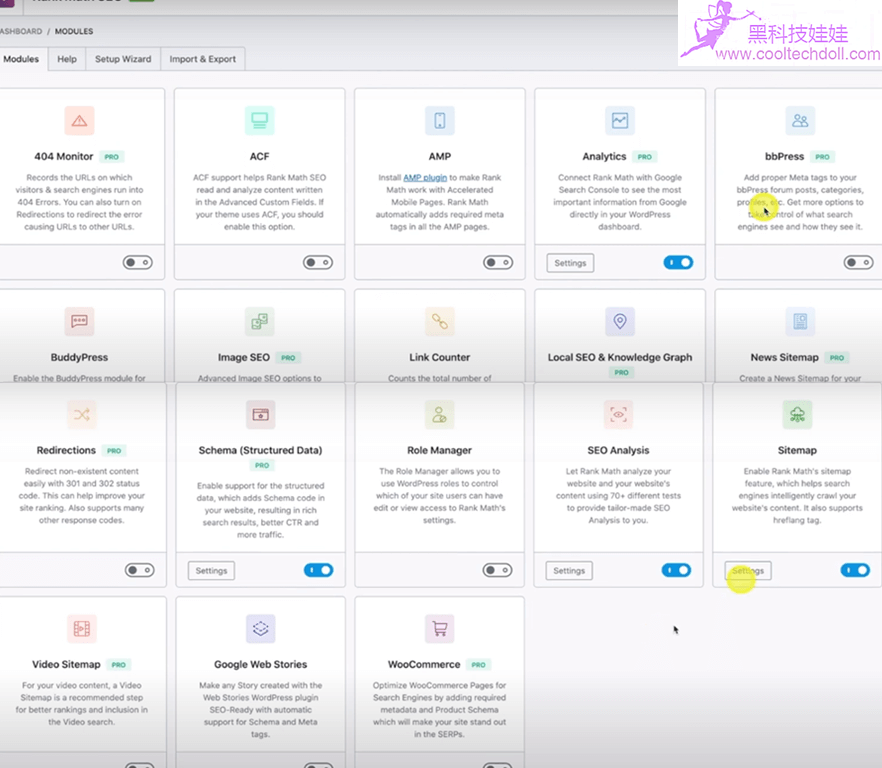Open Sitemap module Settings button
Screen dimensions: 882x768
[x=748, y=571]
